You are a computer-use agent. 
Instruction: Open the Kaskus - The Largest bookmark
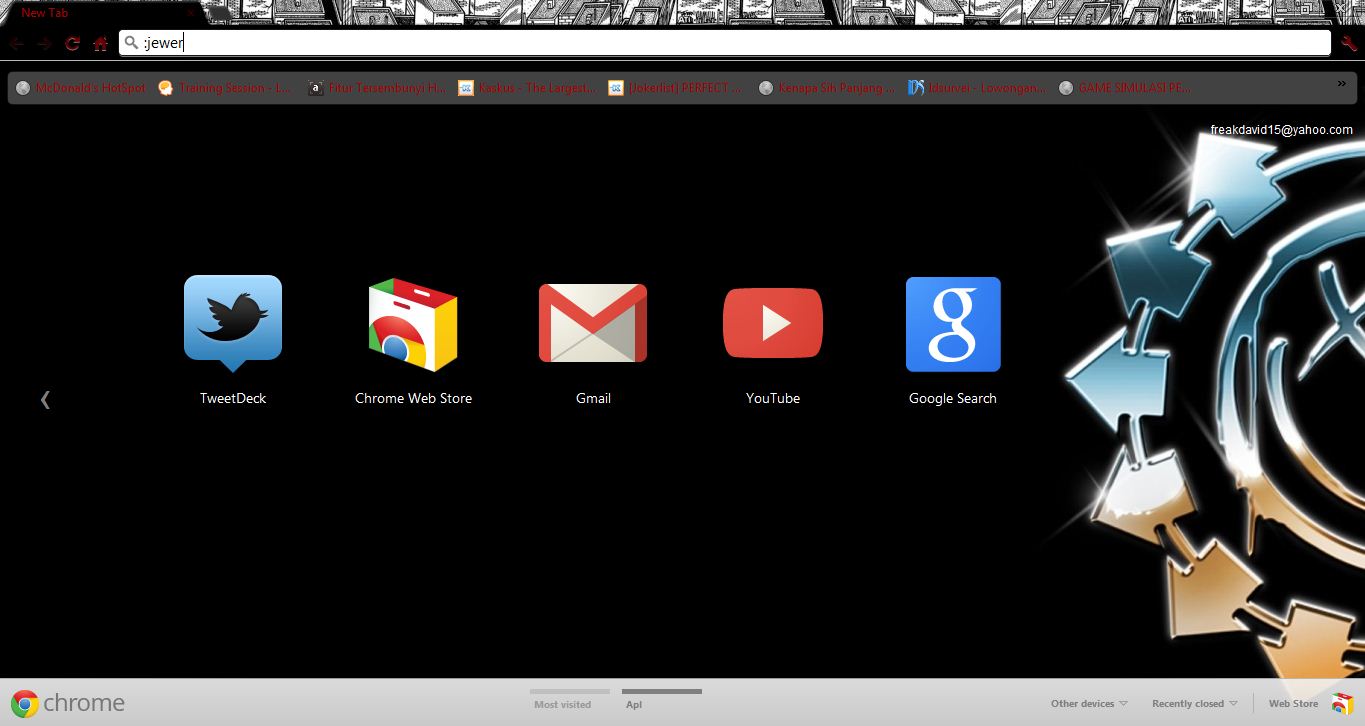pos(527,88)
